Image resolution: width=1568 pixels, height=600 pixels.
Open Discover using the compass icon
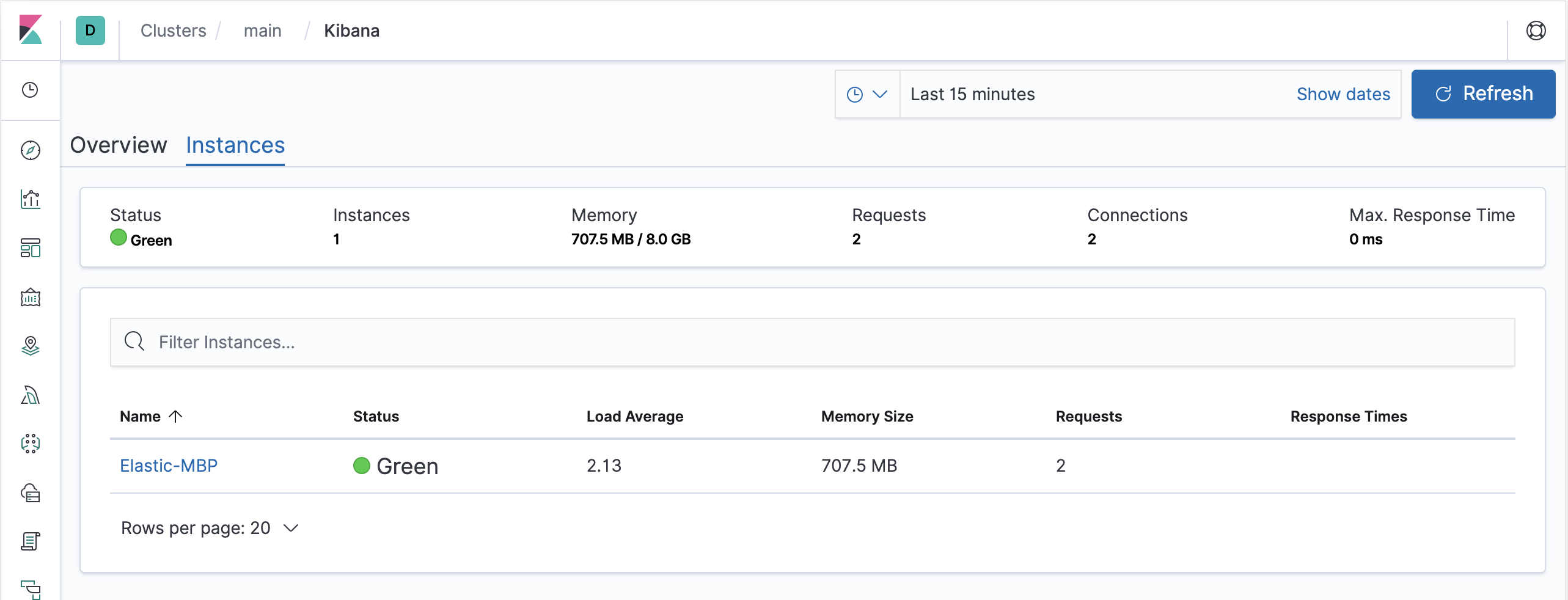point(30,150)
